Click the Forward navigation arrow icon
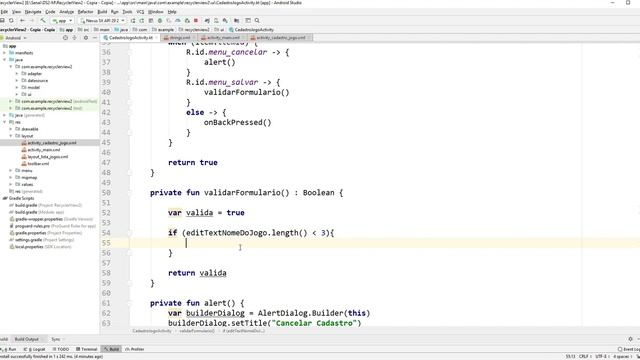640x360 pixels. click(x=31, y=20)
